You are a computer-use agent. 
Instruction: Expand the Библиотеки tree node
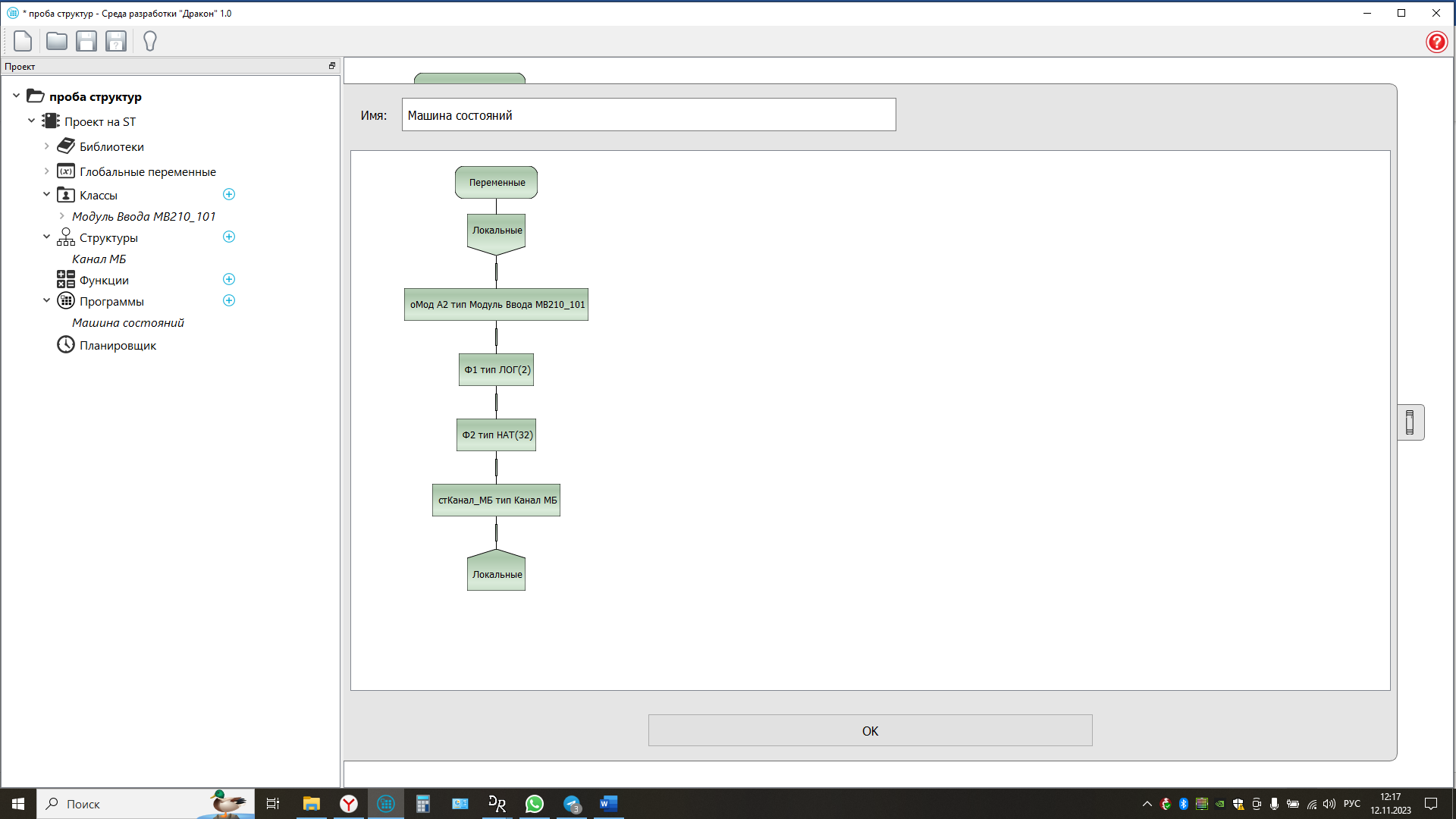46,146
